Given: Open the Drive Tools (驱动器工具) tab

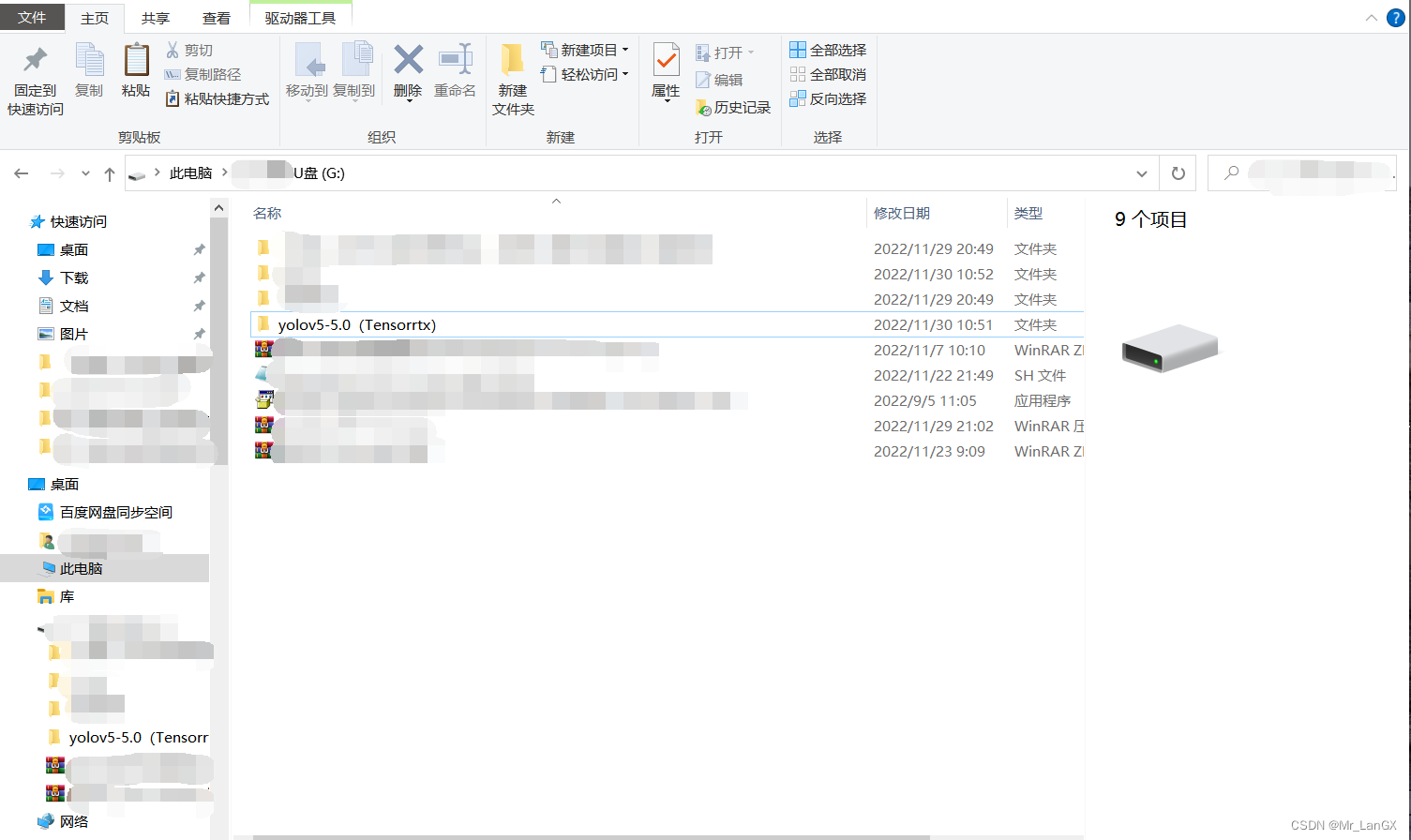Looking at the screenshot, I should point(300,18).
